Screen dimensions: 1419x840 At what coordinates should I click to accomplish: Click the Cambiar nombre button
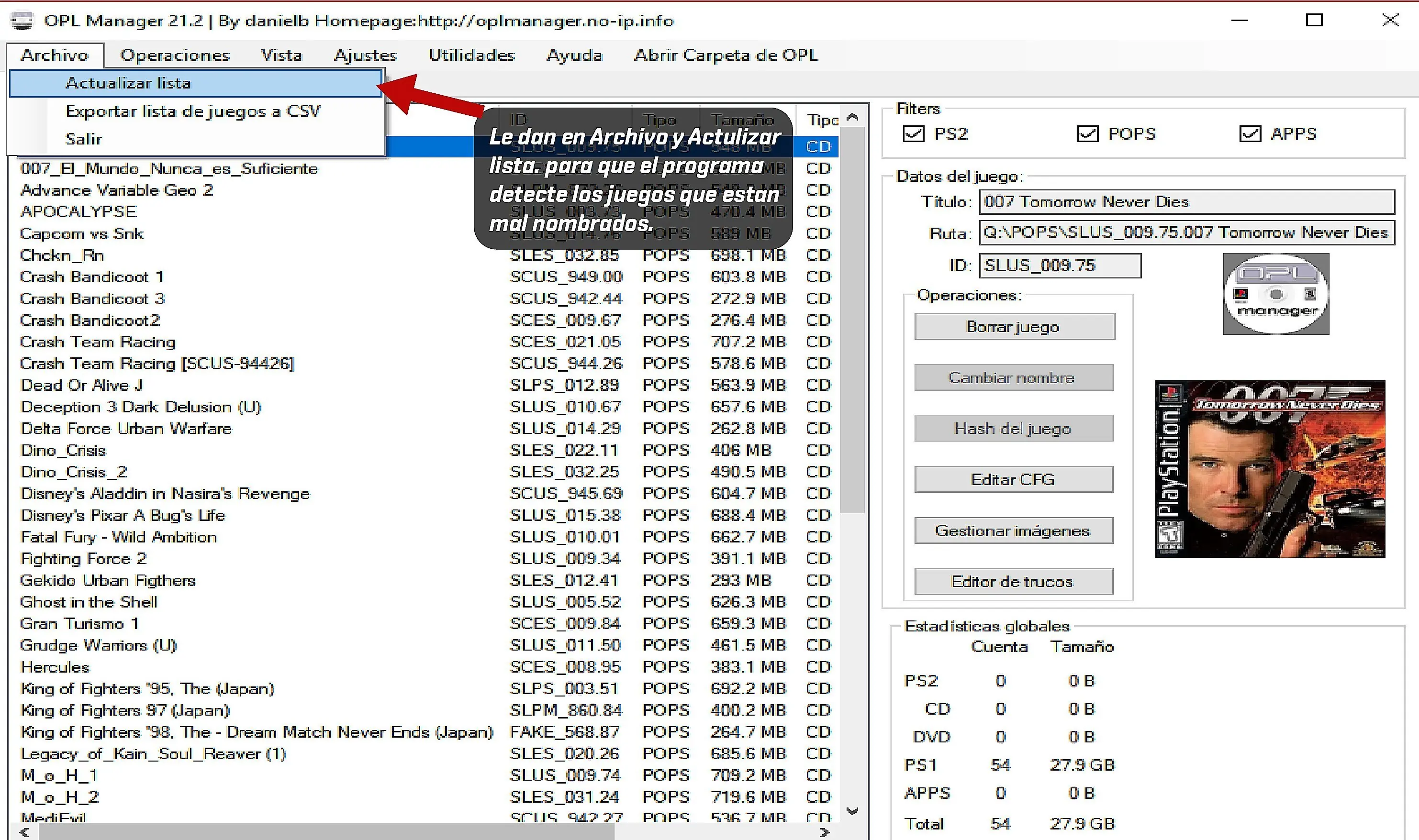tap(1014, 377)
